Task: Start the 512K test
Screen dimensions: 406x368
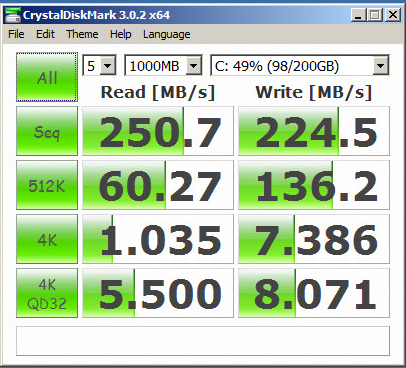Action: (x=47, y=185)
